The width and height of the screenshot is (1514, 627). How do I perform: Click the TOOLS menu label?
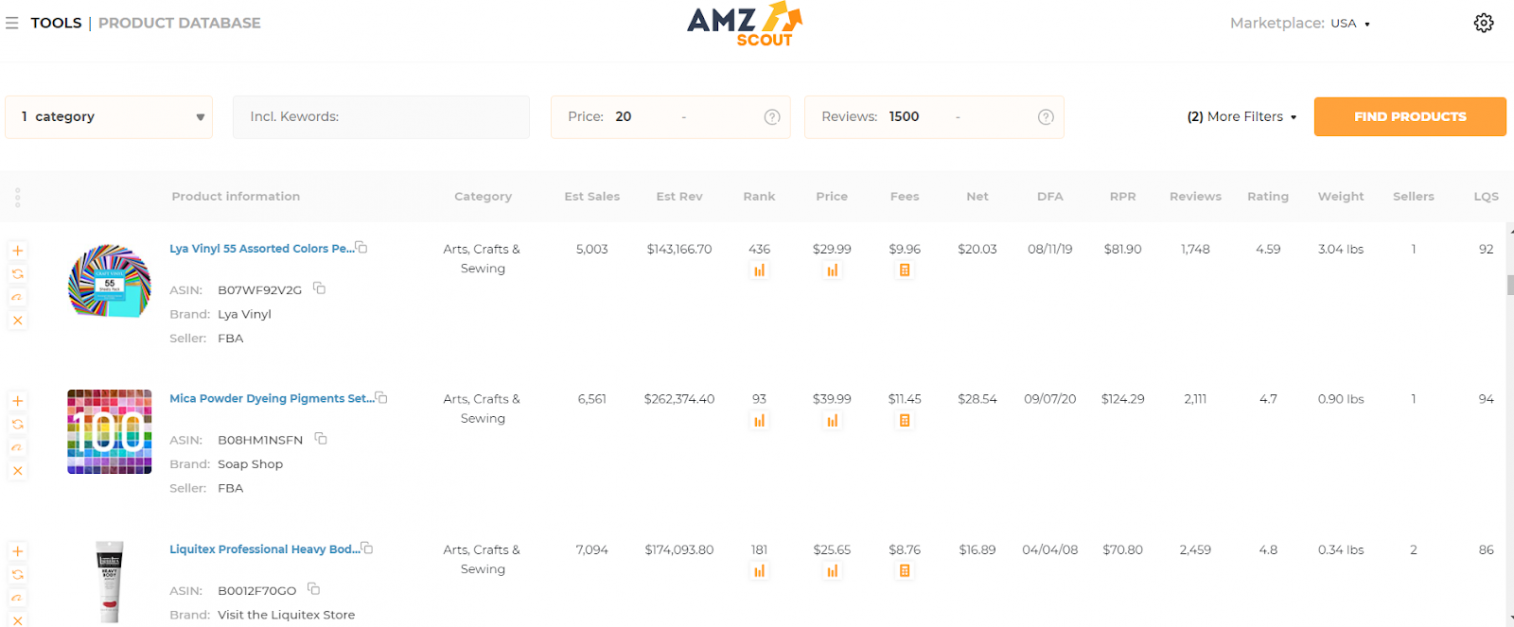pos(56,23)
